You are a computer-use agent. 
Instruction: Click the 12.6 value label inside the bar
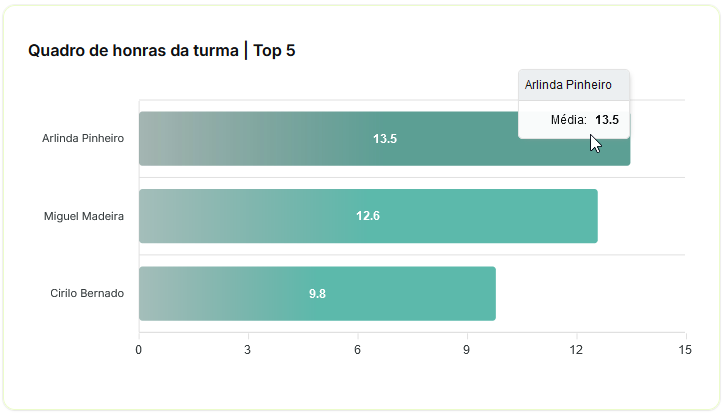[x=368, y=216]
